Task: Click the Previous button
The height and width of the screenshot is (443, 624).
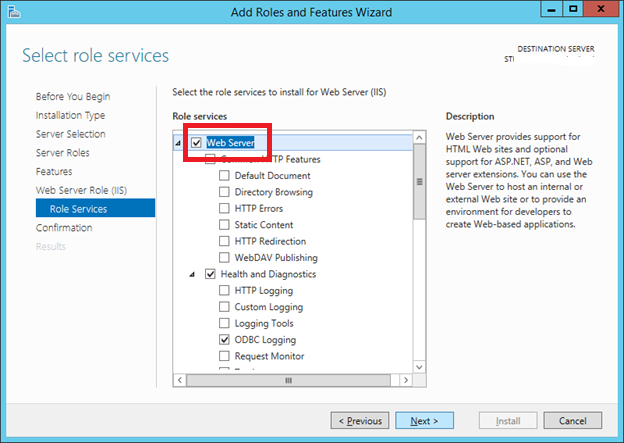Action: pyautogui.click(x=360, y=421)
